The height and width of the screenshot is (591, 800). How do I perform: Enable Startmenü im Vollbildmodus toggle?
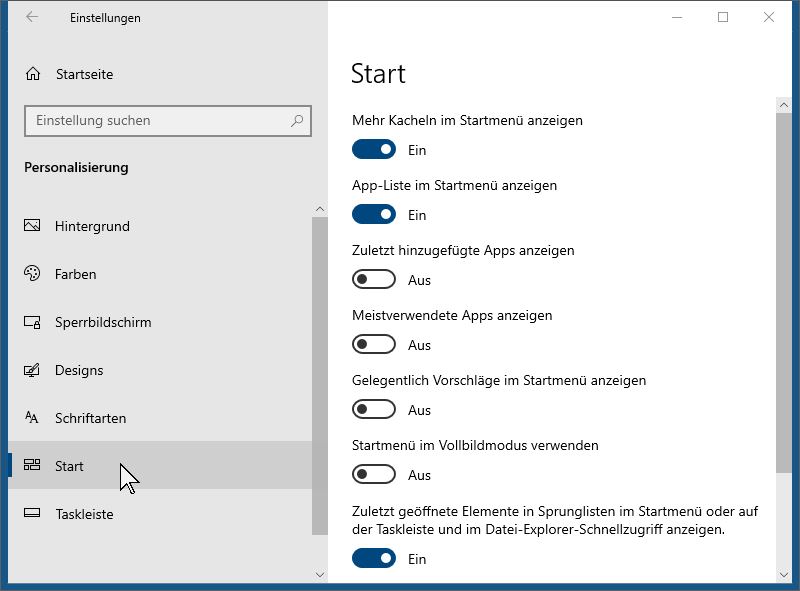point(373,475)
